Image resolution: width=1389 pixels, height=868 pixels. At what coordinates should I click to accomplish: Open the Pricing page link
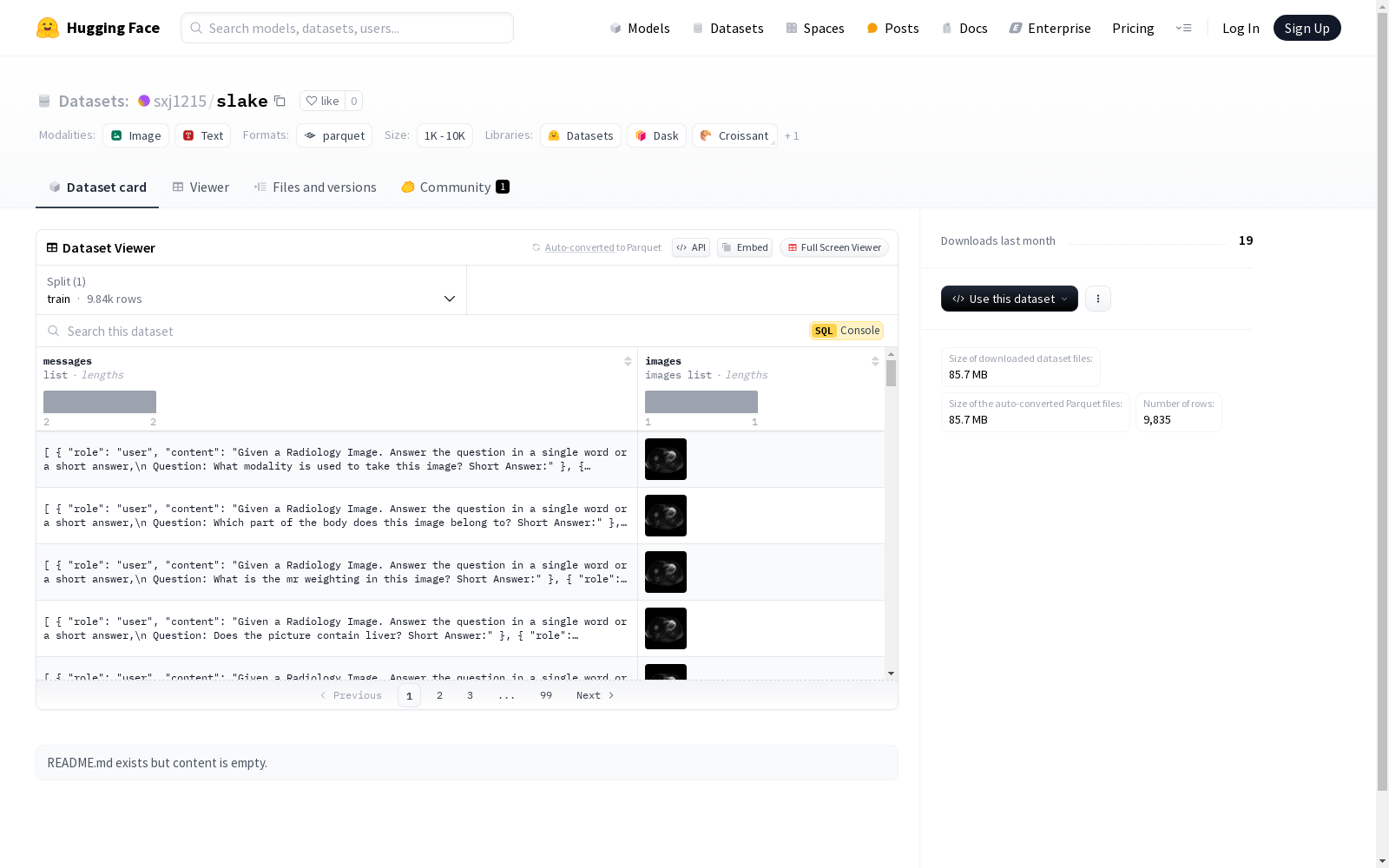coord(1133,28)
